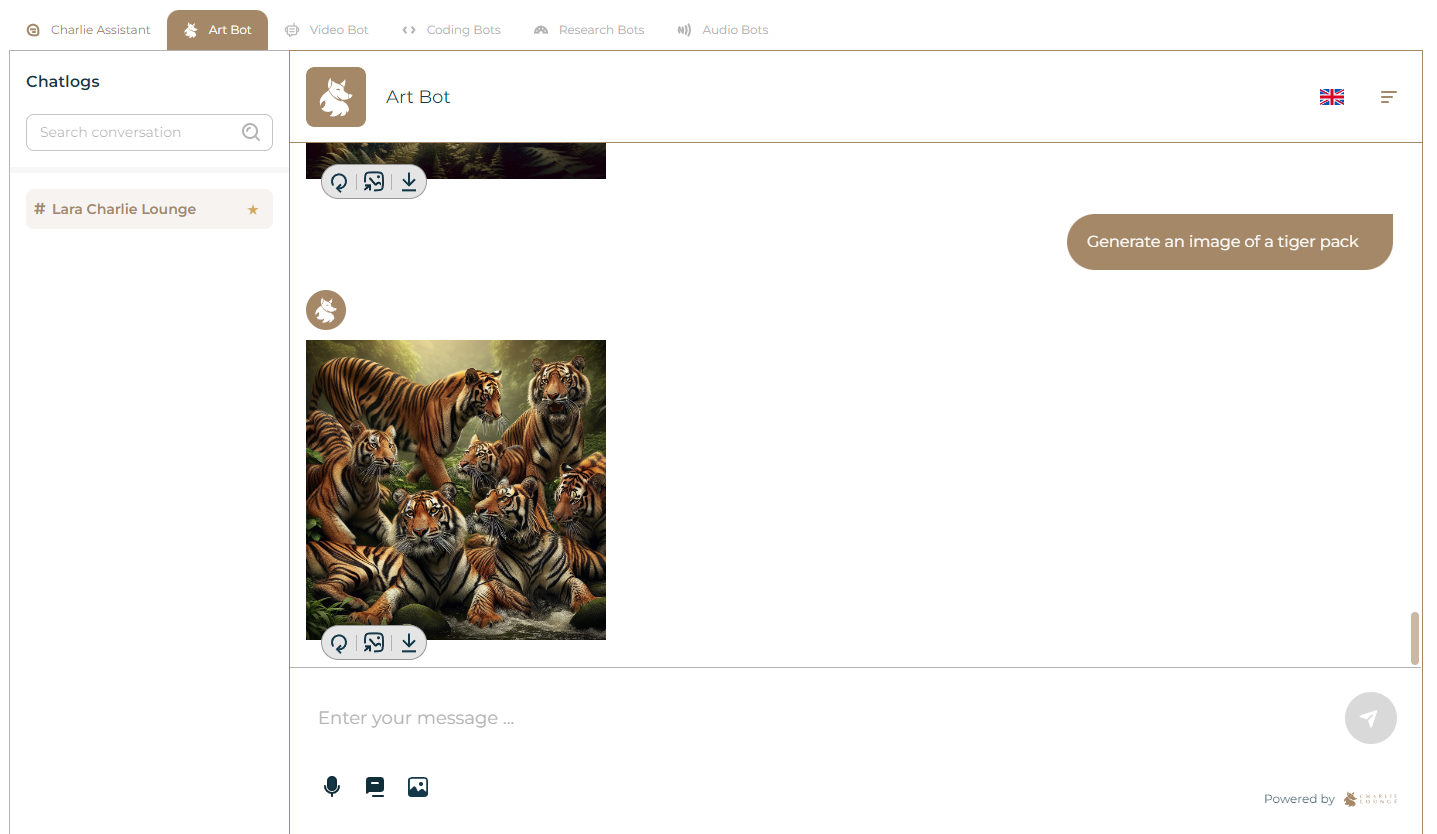Click the microphone voice input icon
This screenshot has width=1437, height=834.
click(x=332, y=787)
